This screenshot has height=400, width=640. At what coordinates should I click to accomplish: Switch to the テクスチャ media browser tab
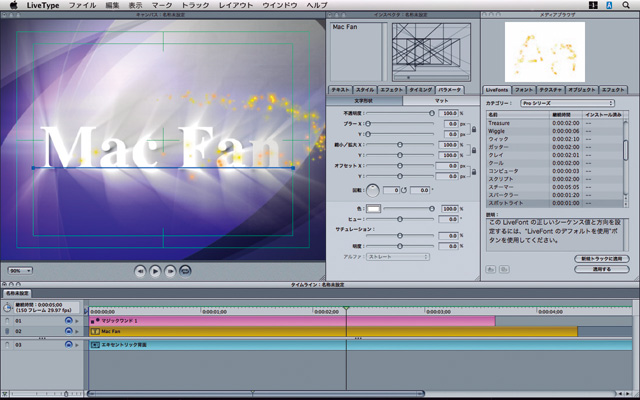click(x=550, y=90)
